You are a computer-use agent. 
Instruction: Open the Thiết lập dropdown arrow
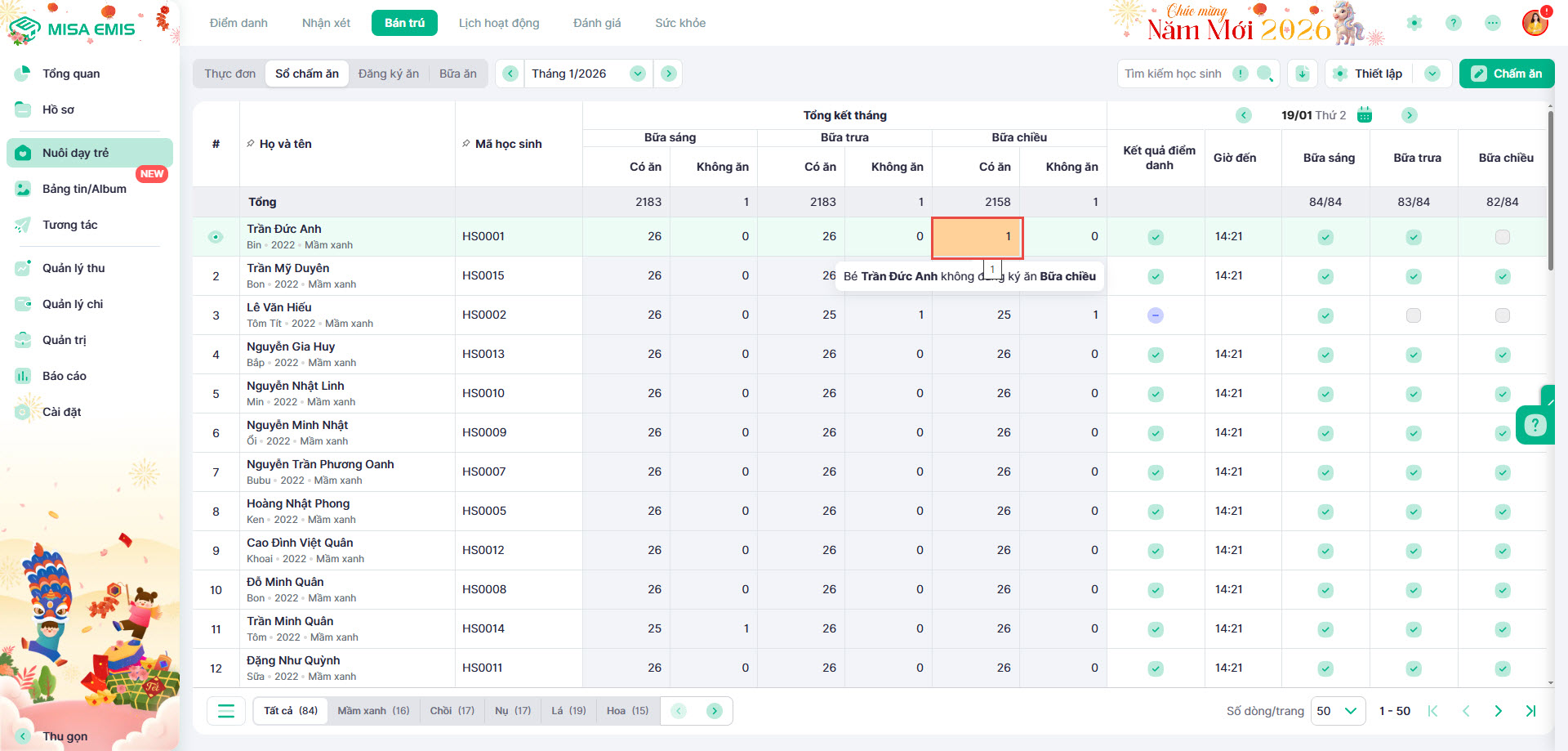pyautogui.click(x=1432, y=74)
